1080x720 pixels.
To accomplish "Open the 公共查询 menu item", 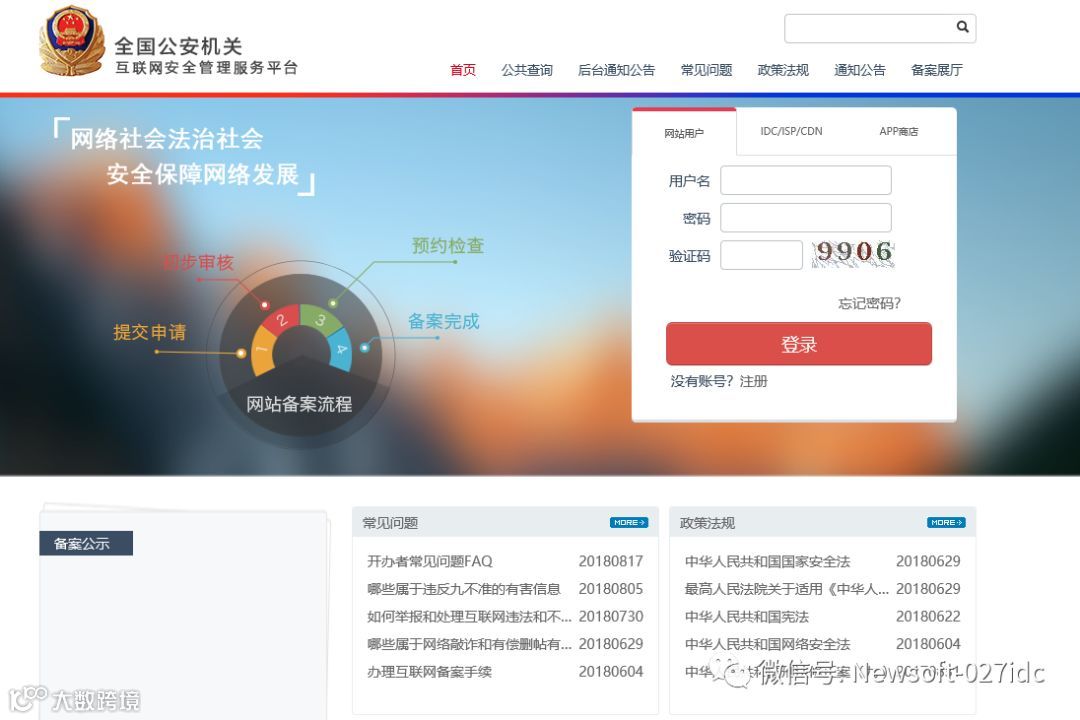I will point(527,70).
